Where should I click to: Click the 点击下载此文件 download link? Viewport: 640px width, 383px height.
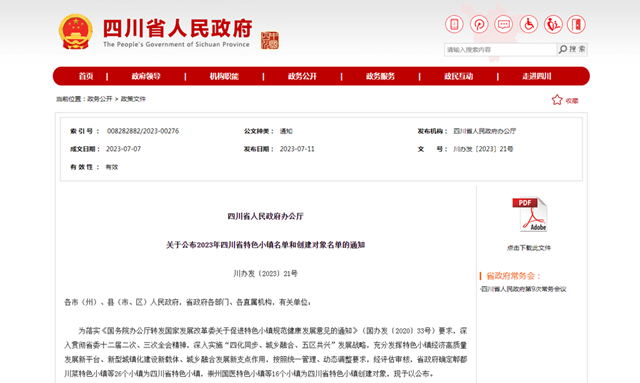(x=529, y=248)
